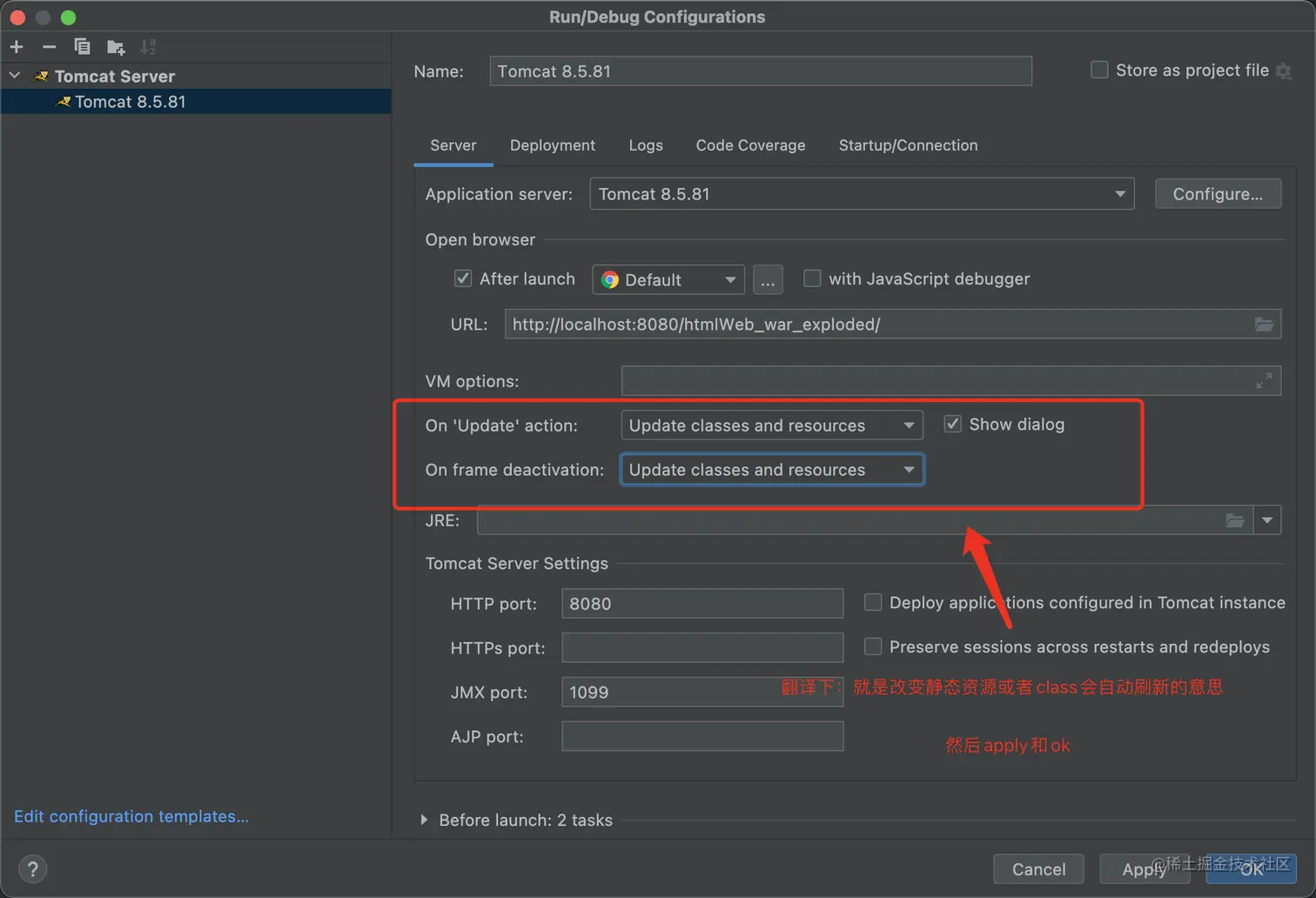Click the HTTPs port field
The height and width of the screenshot is (898, 1316).
coord(702,647)
